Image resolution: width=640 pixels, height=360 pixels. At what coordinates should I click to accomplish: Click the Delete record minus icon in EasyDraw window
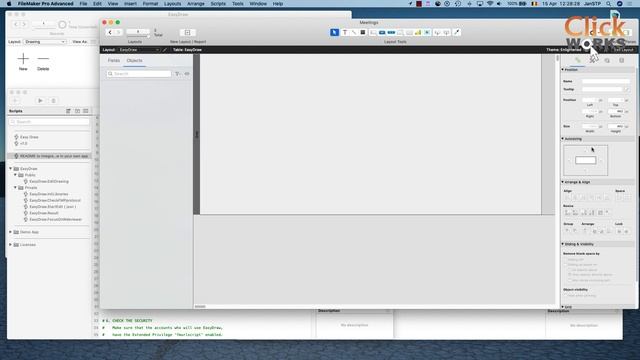click(43, 59)
